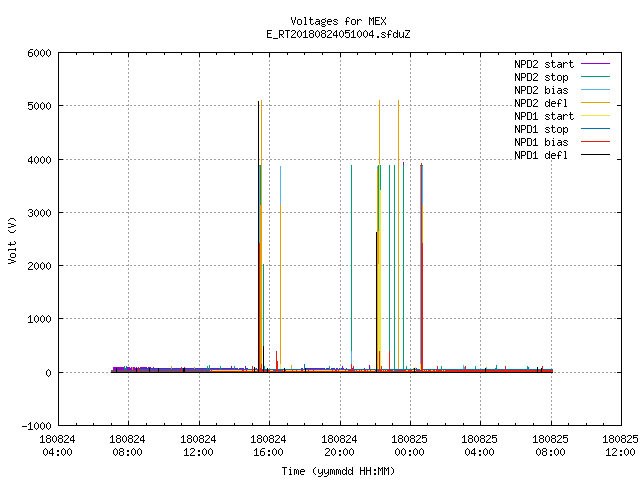This screenshot has height=480, width=640.
Task: Click the '180824 20:00' x-axis tick label
Action: pyautogui.click(x=339, y=446)
